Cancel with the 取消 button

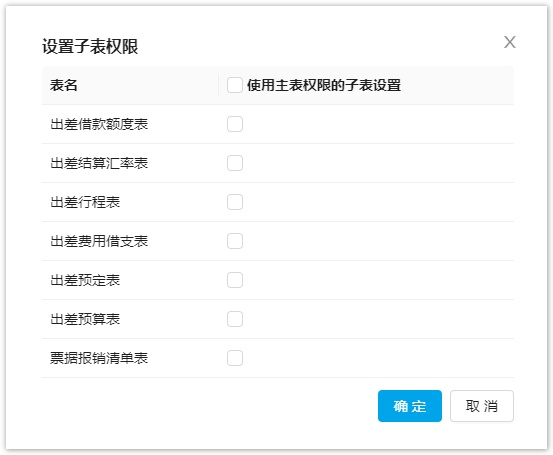click(x=482, y=406)
